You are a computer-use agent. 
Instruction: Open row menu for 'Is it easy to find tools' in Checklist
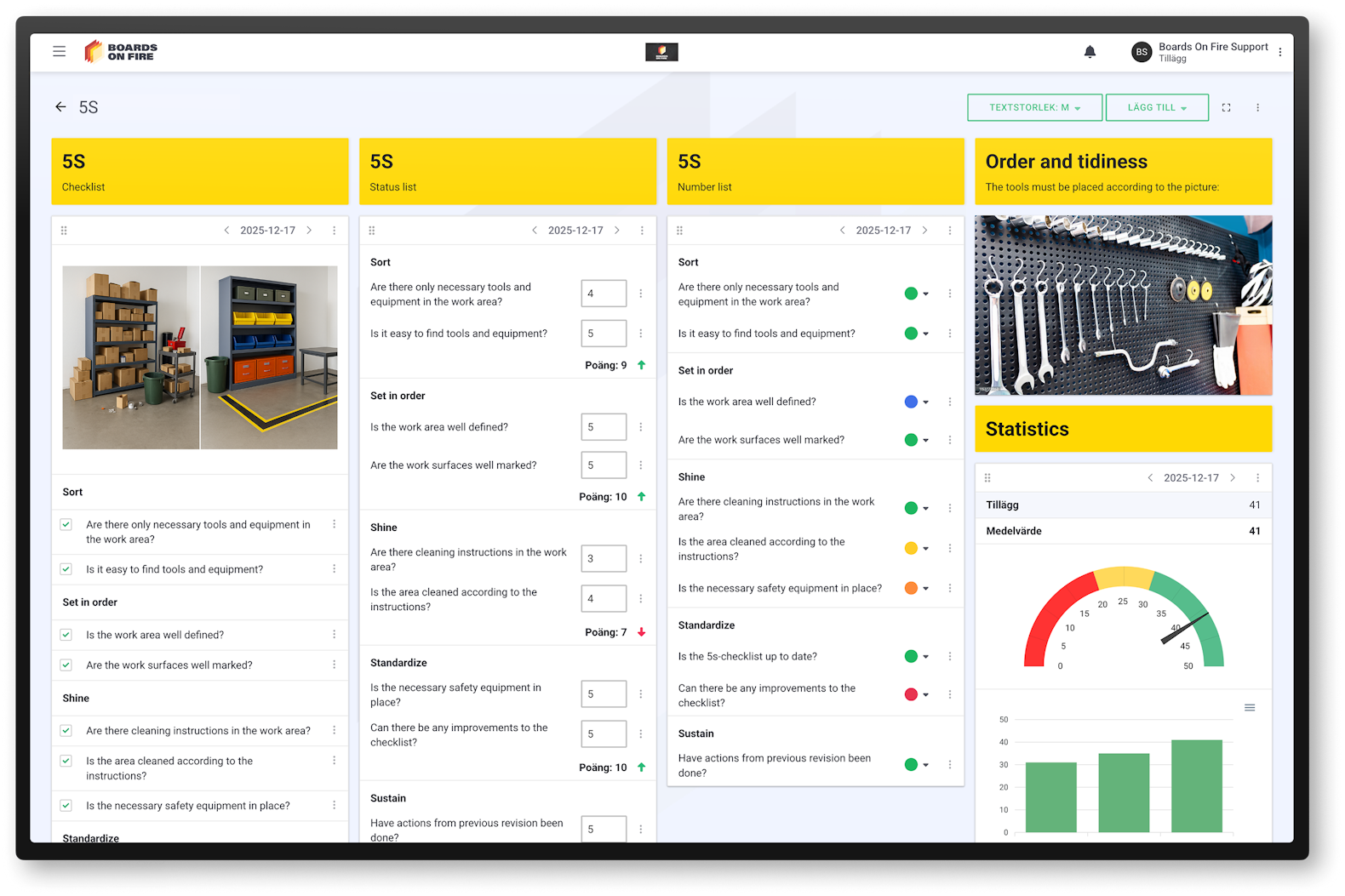point(334,569)
